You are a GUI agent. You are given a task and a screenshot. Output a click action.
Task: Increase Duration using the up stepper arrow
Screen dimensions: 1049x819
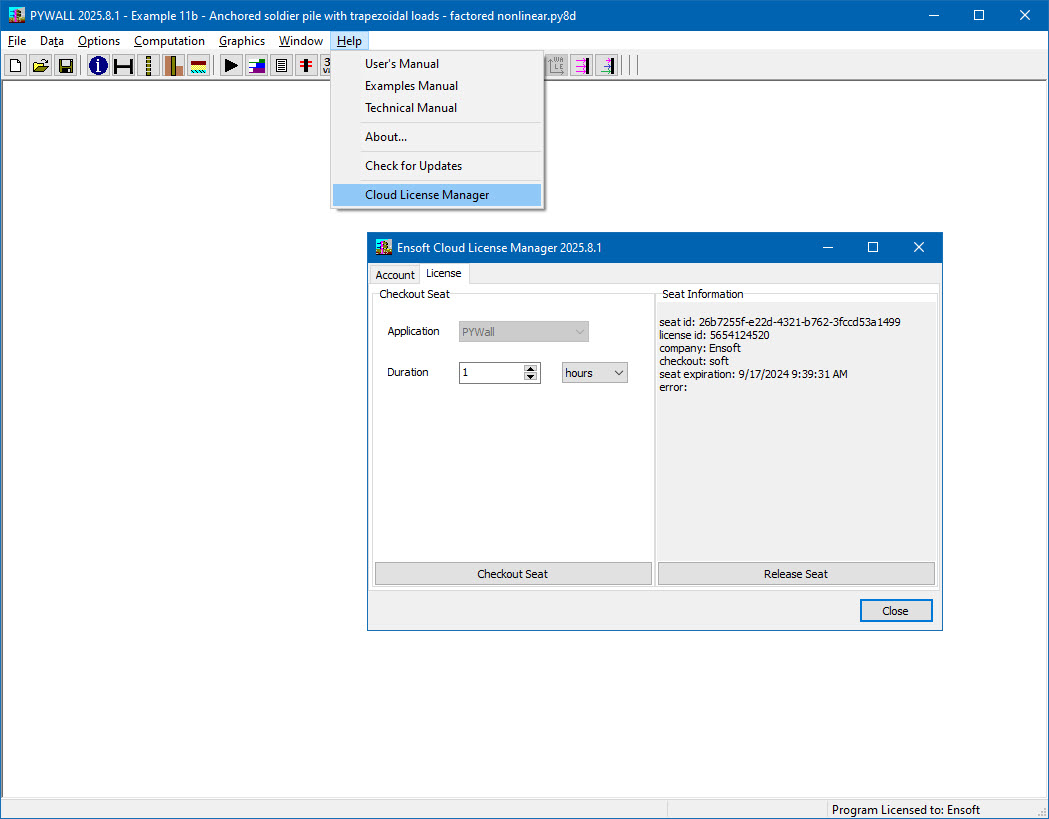[531, 367]
